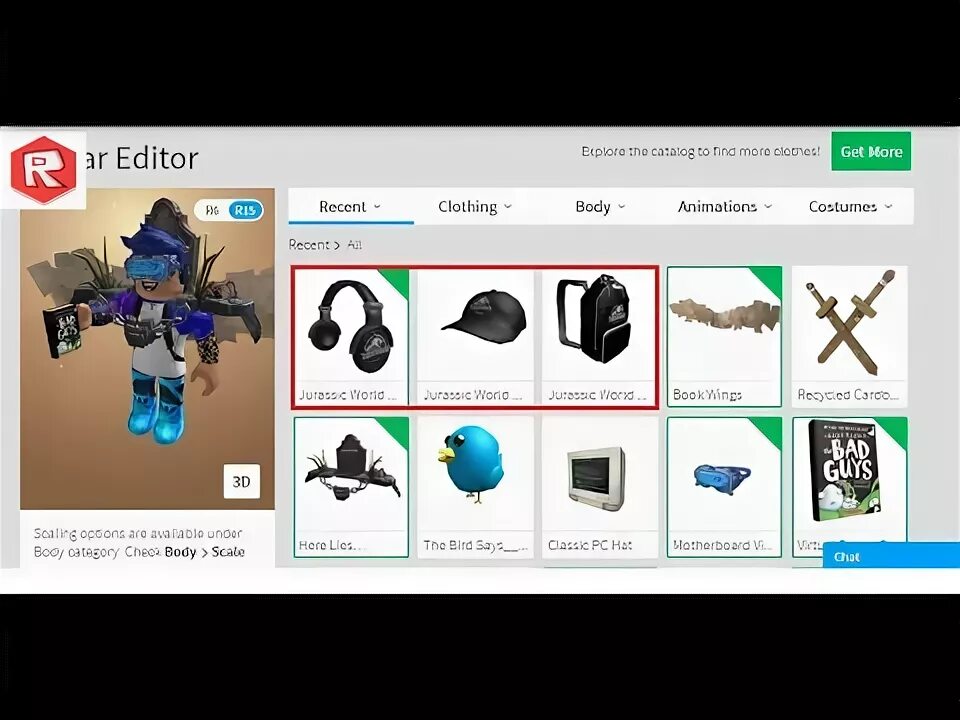This screenshot has width=960, height=720.
Task: Select the Classic PC Hat item
Action: pos(600,487)
